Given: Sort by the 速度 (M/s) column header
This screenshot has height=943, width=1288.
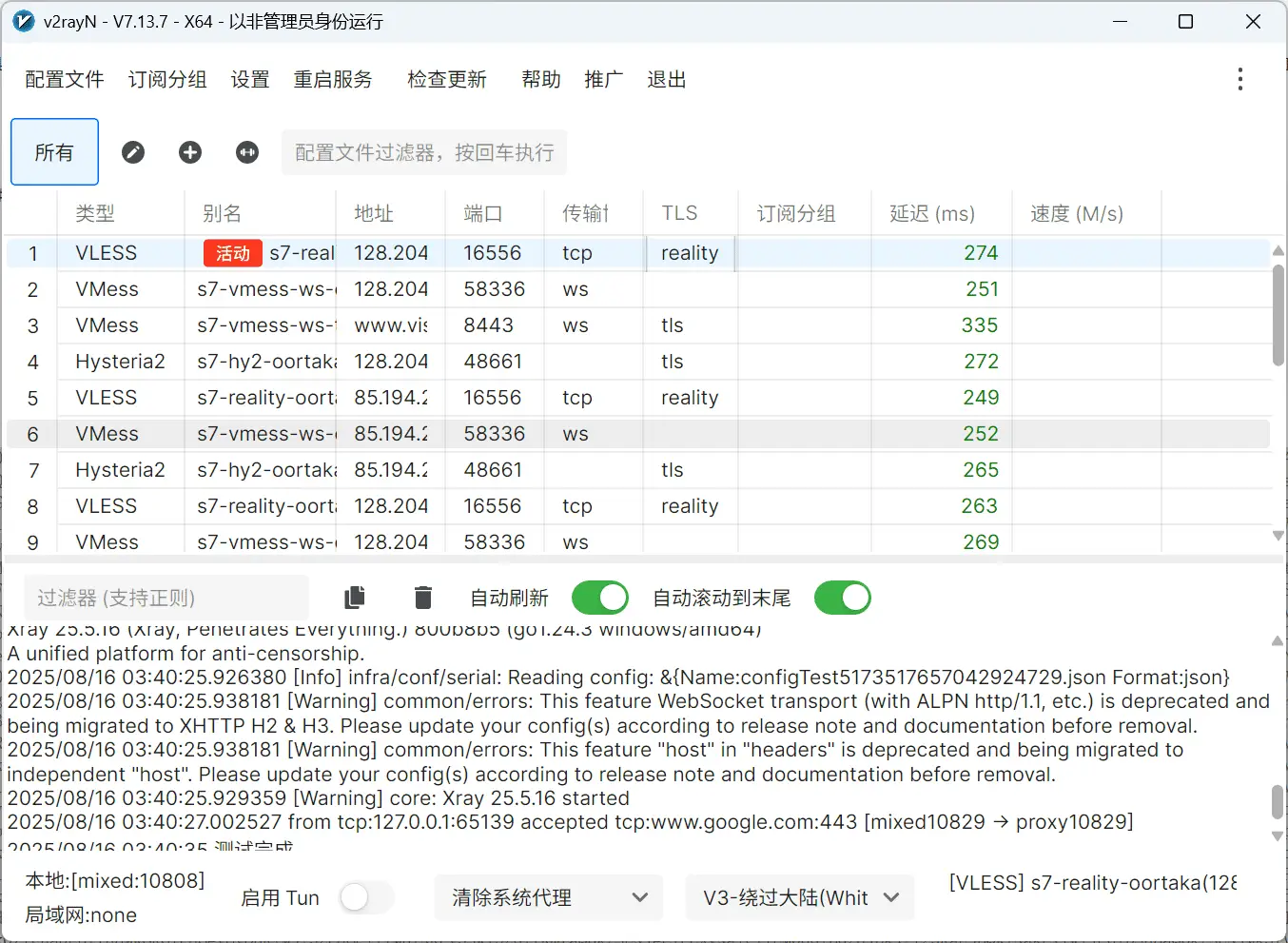Looking at the screenshot, I should pos(1087,213).
